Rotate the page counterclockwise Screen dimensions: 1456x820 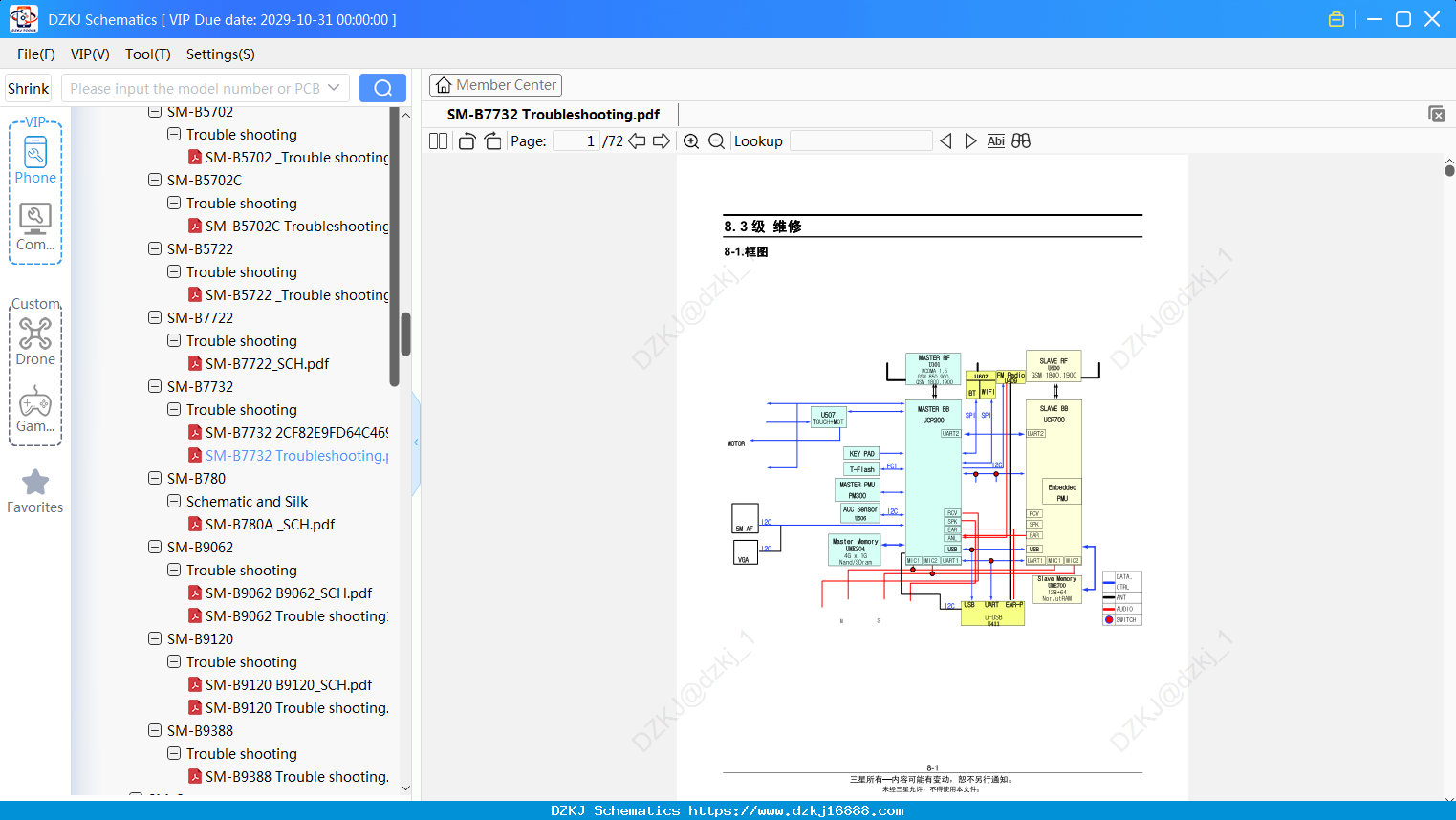click(467, 141)
